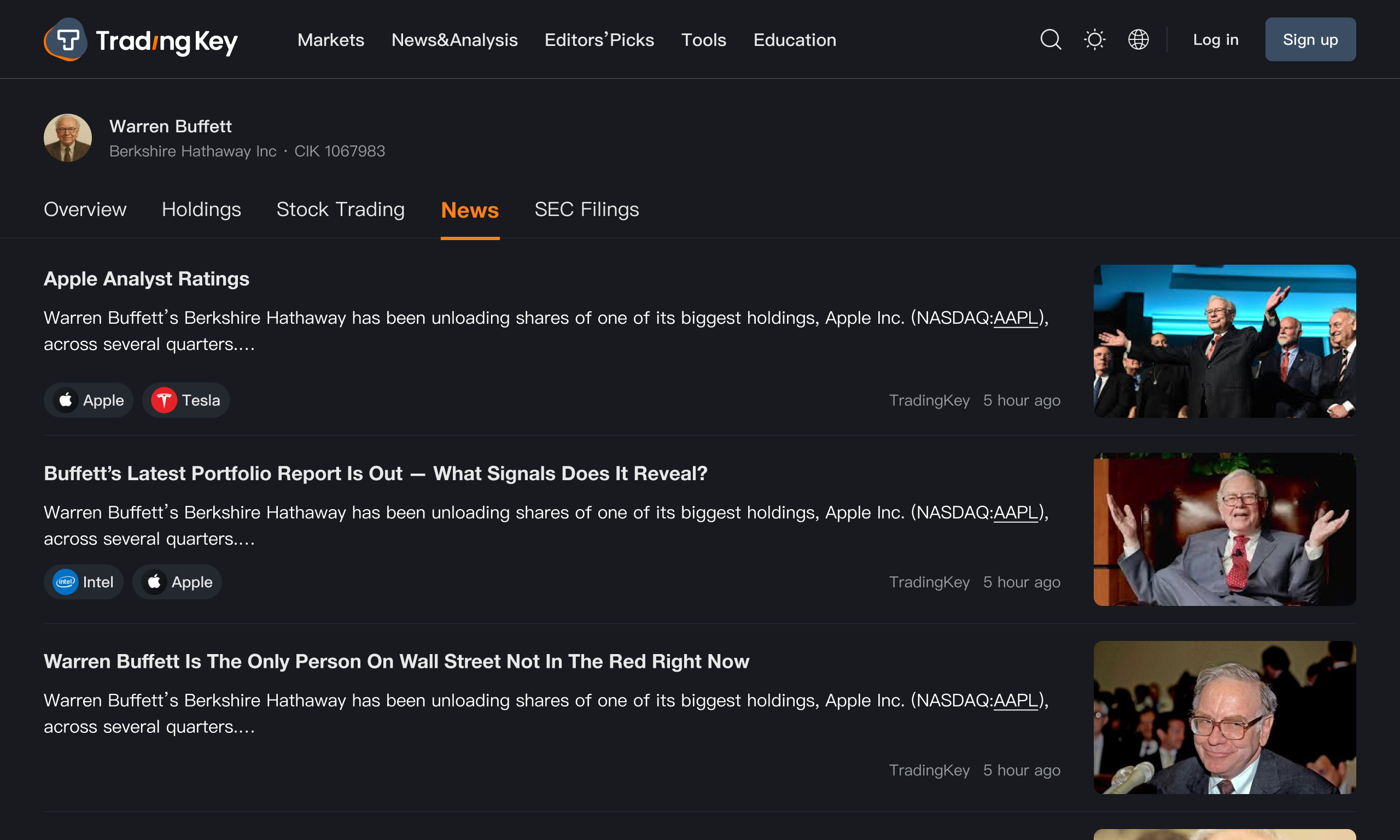Image resolution: width=1400 pixels, height=840 pixels.
Task: Switch to the Holdings tab
Action: 201,210
